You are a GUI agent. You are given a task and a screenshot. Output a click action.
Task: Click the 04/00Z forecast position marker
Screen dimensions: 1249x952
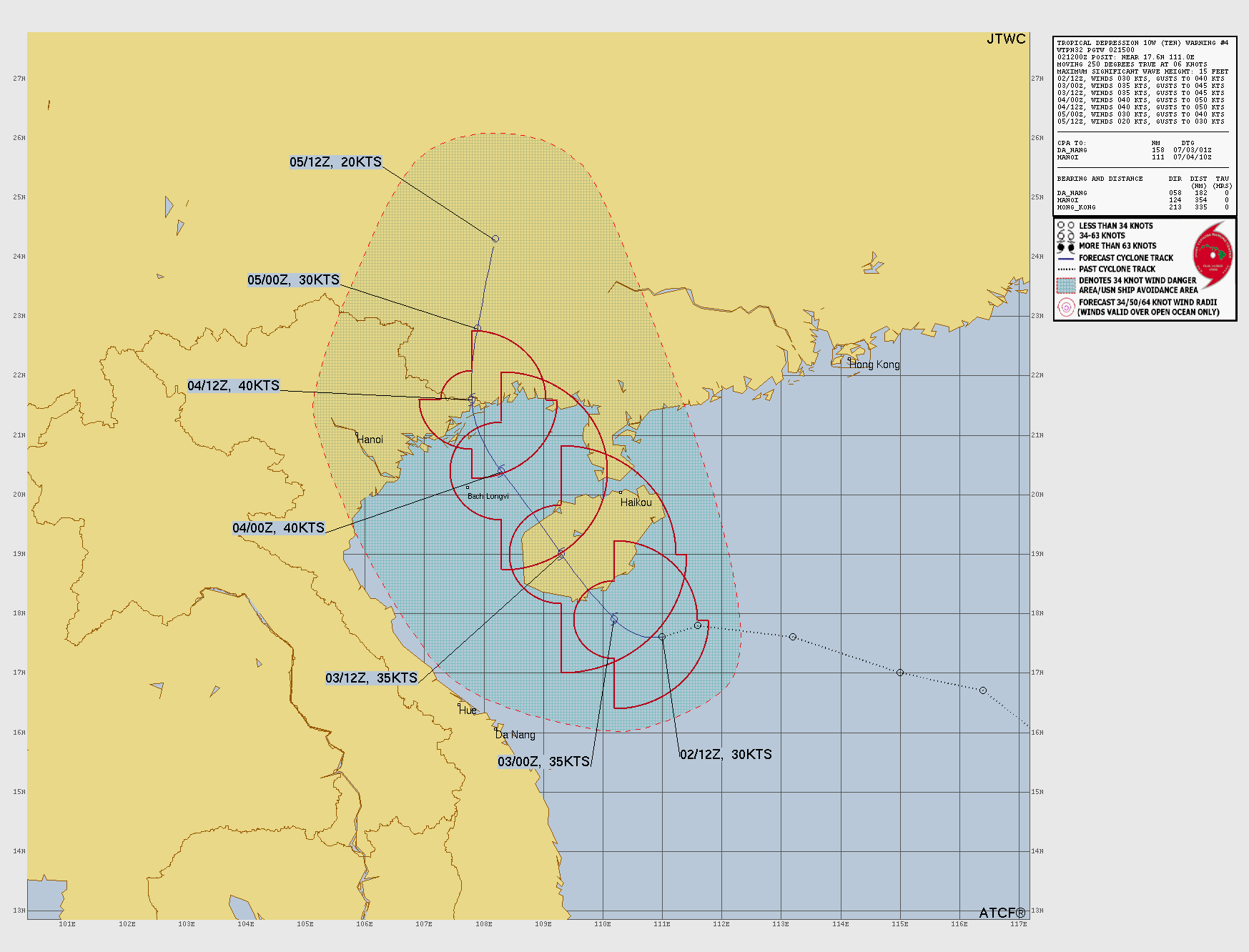pyautogui.click(x=501, y=470)
